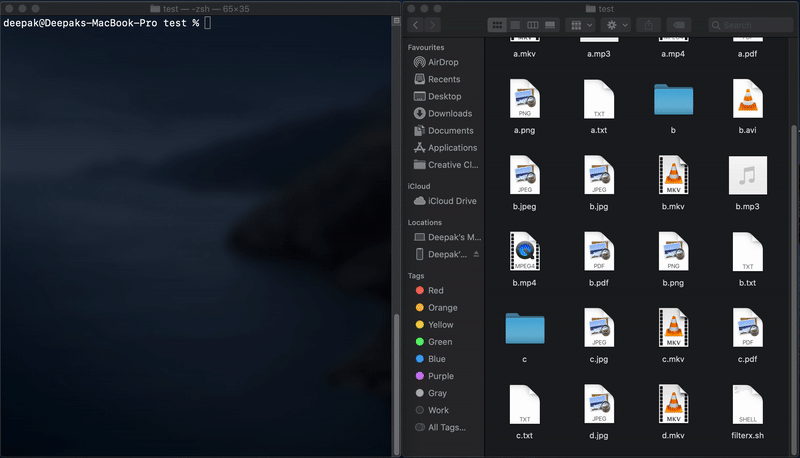
Task: Click the Finder title bar test folder icon
Action: tap(590, 9)
